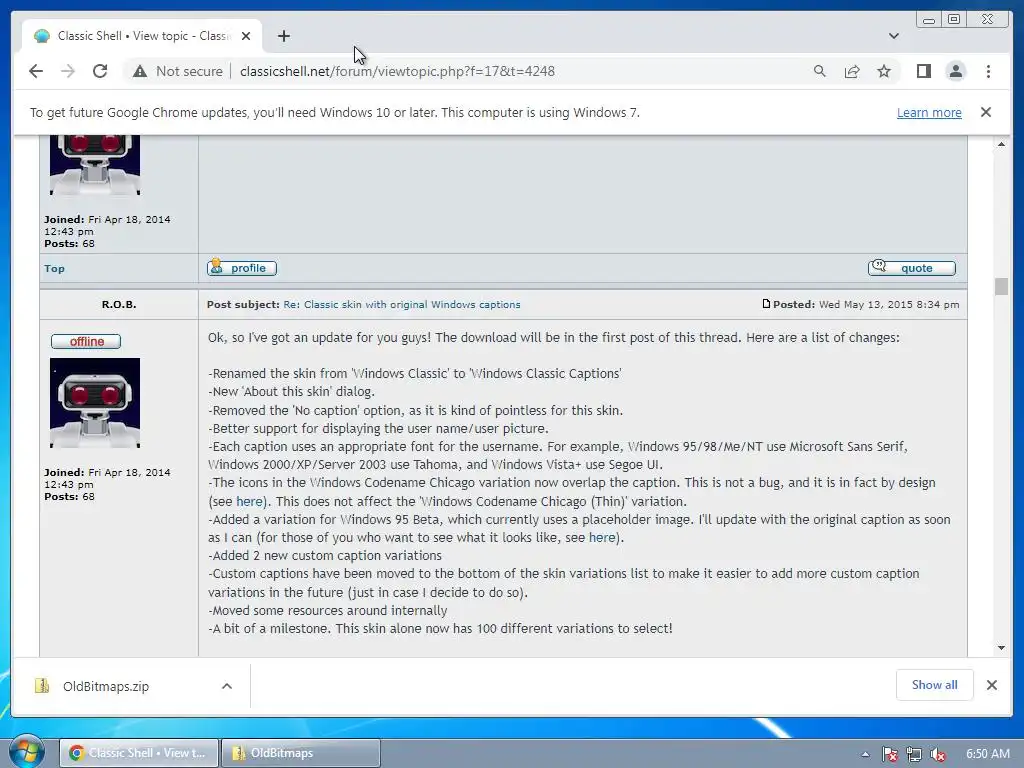Show all downloads
Image resolution: width=1024 pixels, height=768 pixels.
coord(935,685)
